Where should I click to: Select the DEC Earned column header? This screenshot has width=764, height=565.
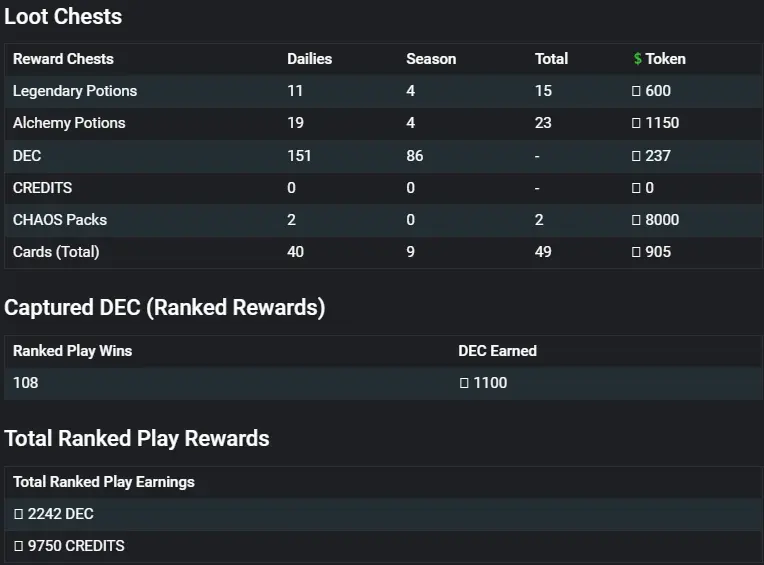pyautogui.click(x=497, y=351)
